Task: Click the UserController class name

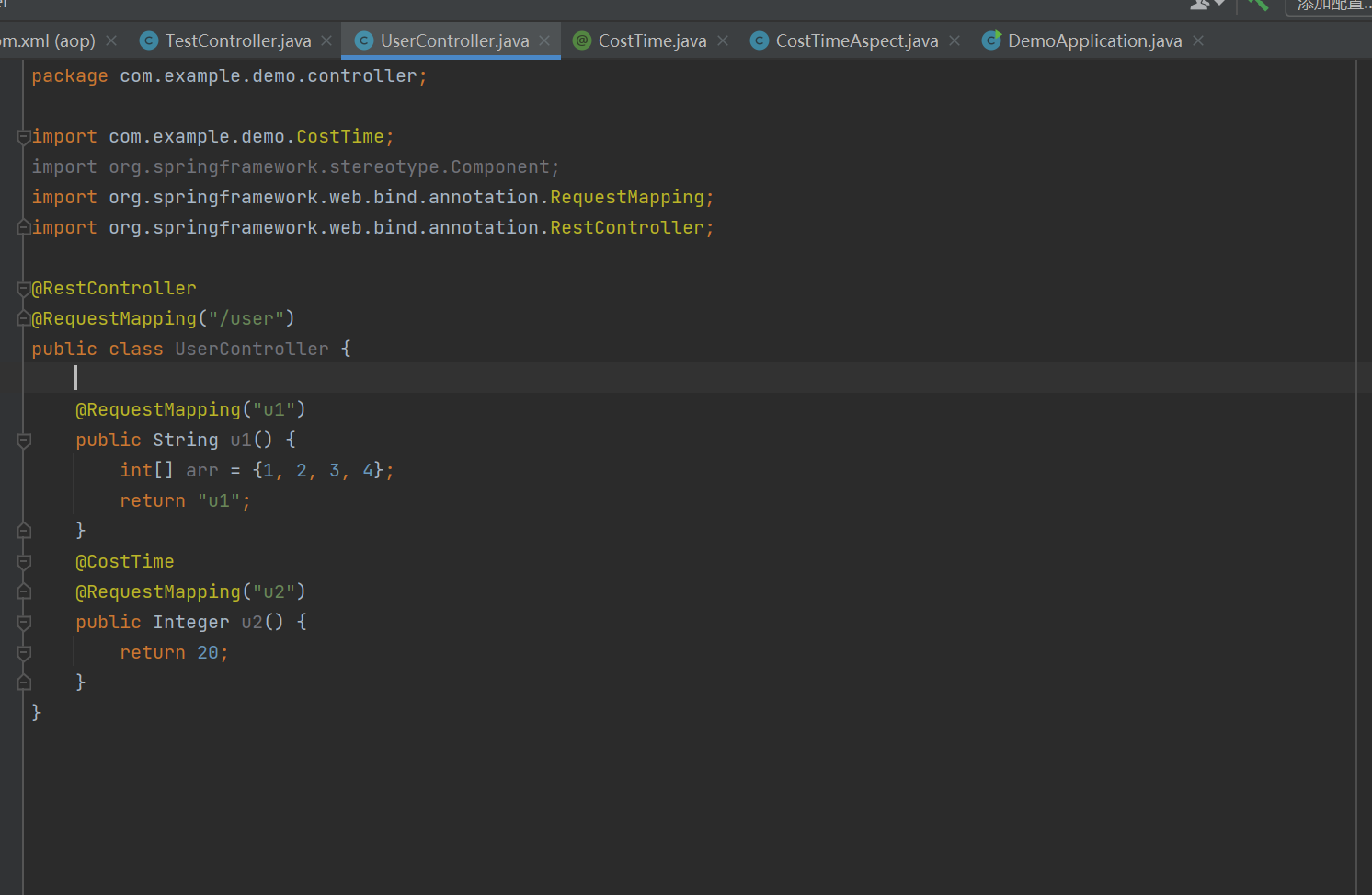Action: (x=252, y=350)
